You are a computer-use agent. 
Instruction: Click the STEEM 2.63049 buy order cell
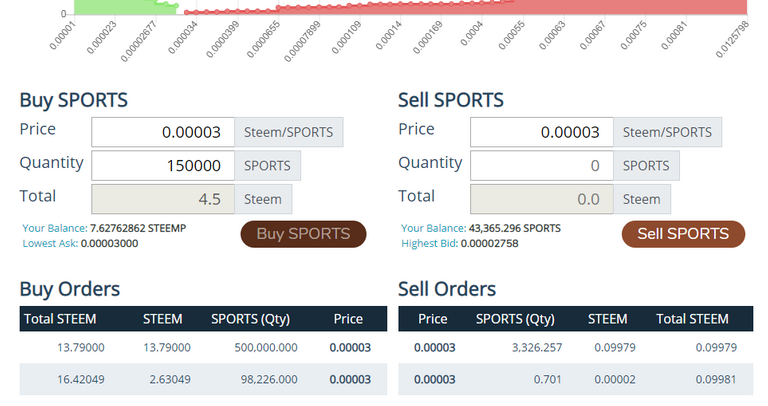[x=170, y=380]
